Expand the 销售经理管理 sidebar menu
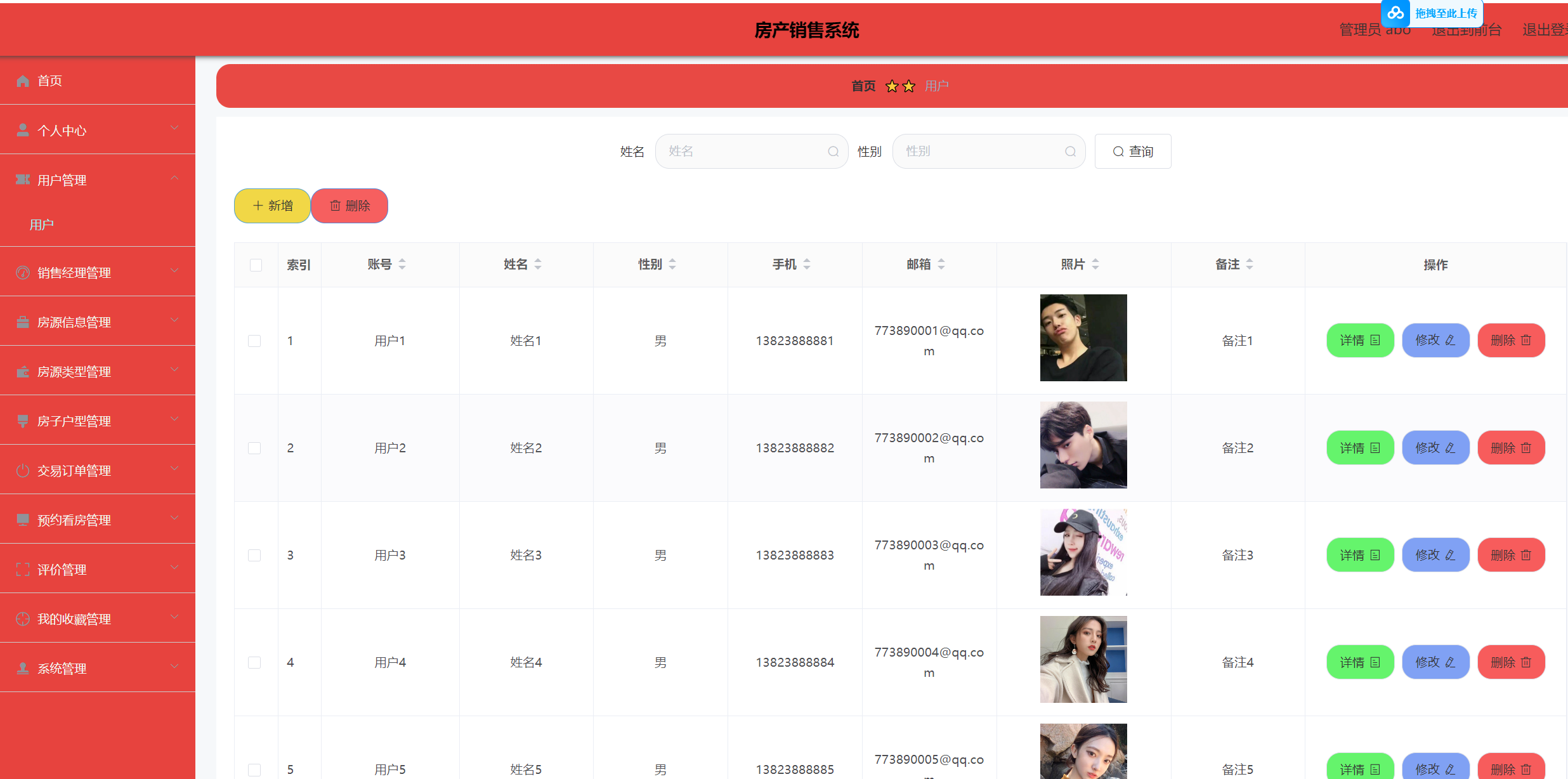Image resolution: width=1568 pixels, height=779 pixels. coord(74,272)
